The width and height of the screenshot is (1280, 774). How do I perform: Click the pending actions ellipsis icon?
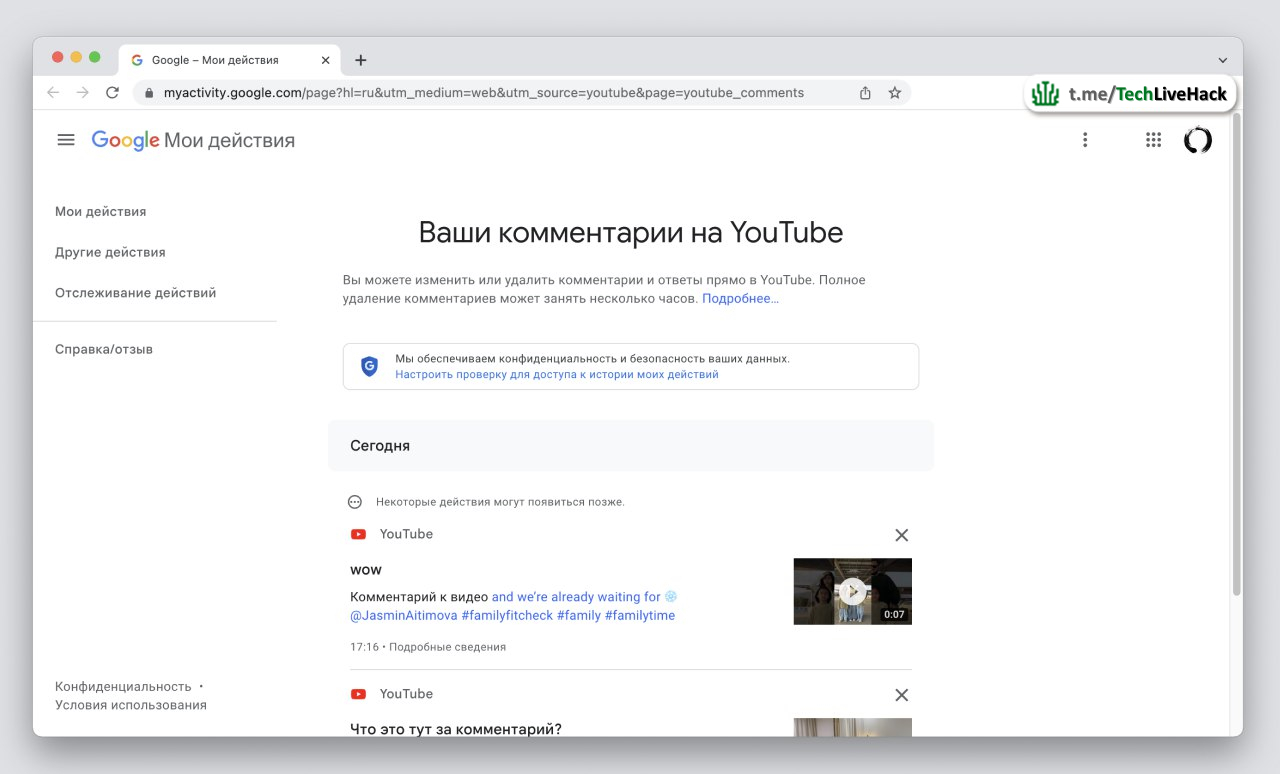tap(355, 502)
